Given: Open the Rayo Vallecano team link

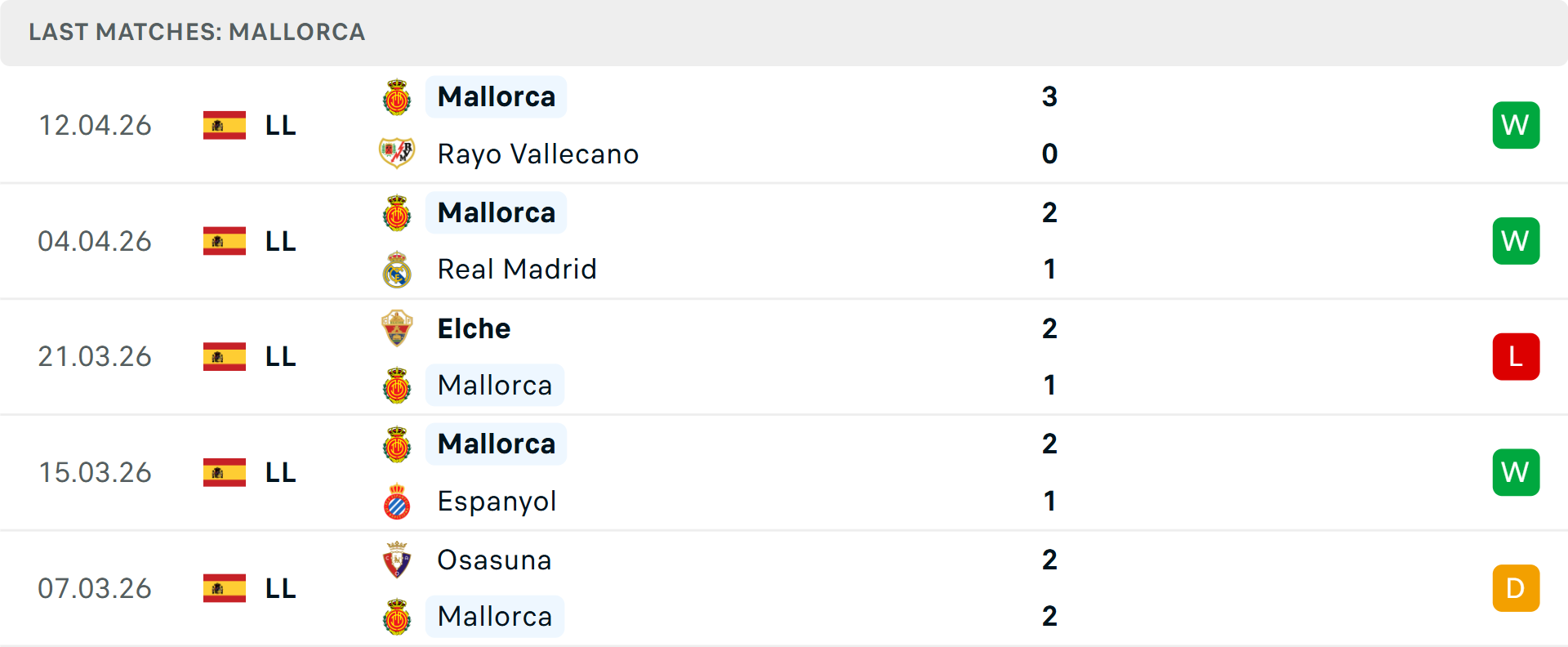Looking at the screenshot, I should pos(537,154).
